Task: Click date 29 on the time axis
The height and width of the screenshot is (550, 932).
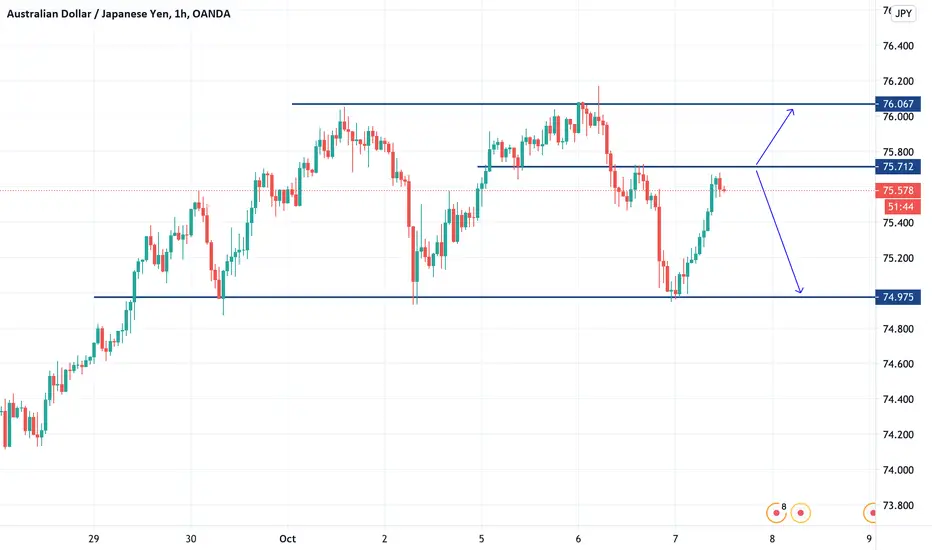Action: pyautogui.click(x=93, y=539)
